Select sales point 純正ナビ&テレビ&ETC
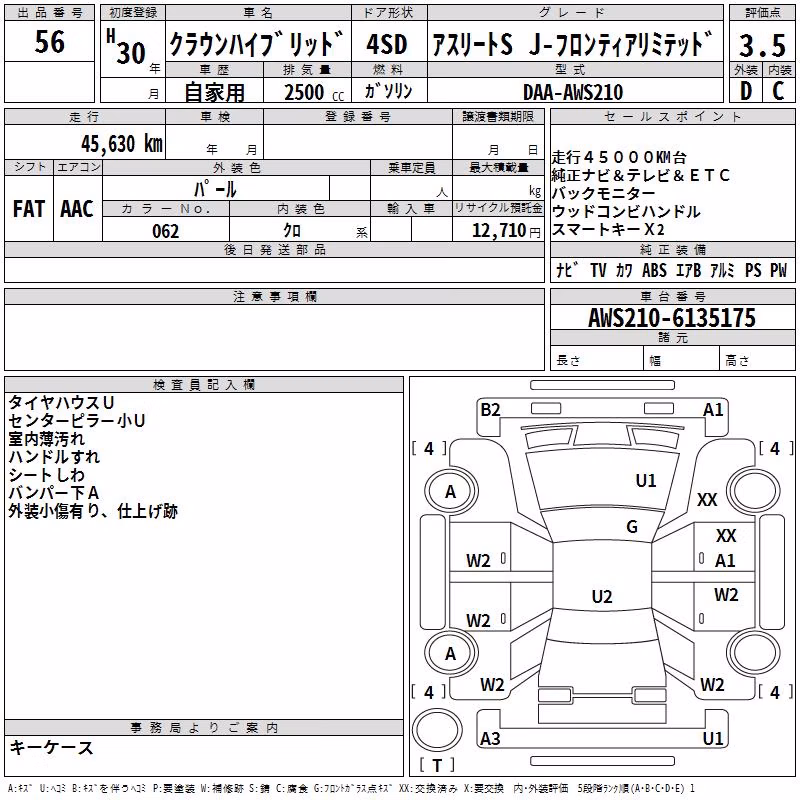 click(641, 176)
